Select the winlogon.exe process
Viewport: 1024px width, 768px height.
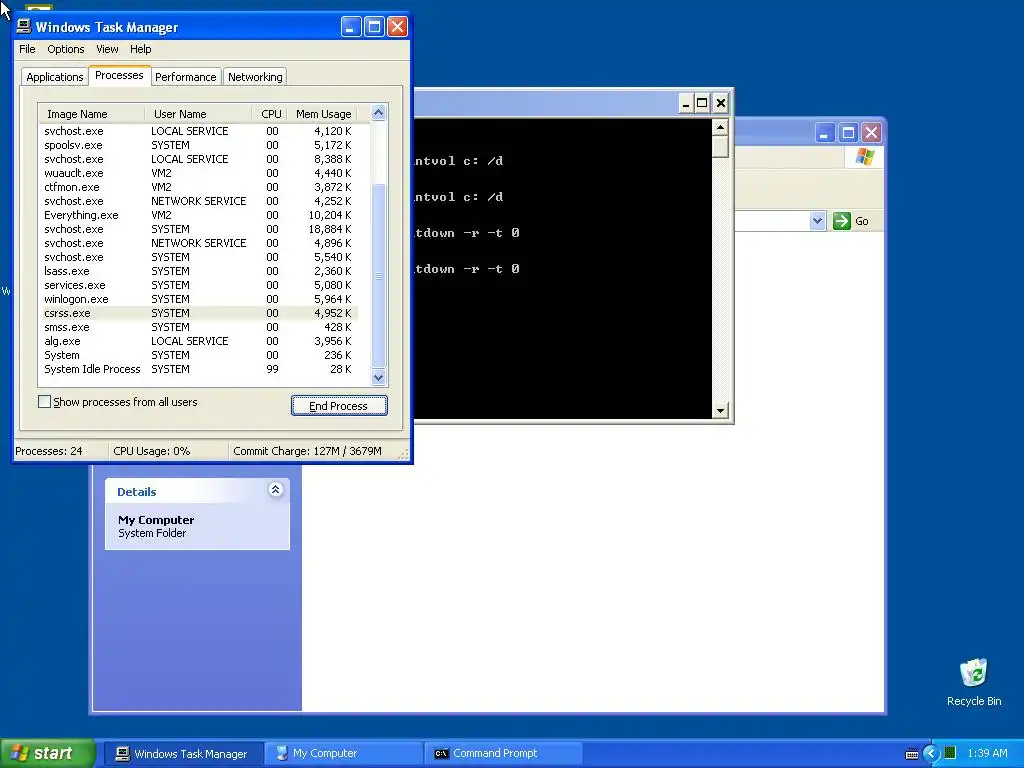[200, 299]
